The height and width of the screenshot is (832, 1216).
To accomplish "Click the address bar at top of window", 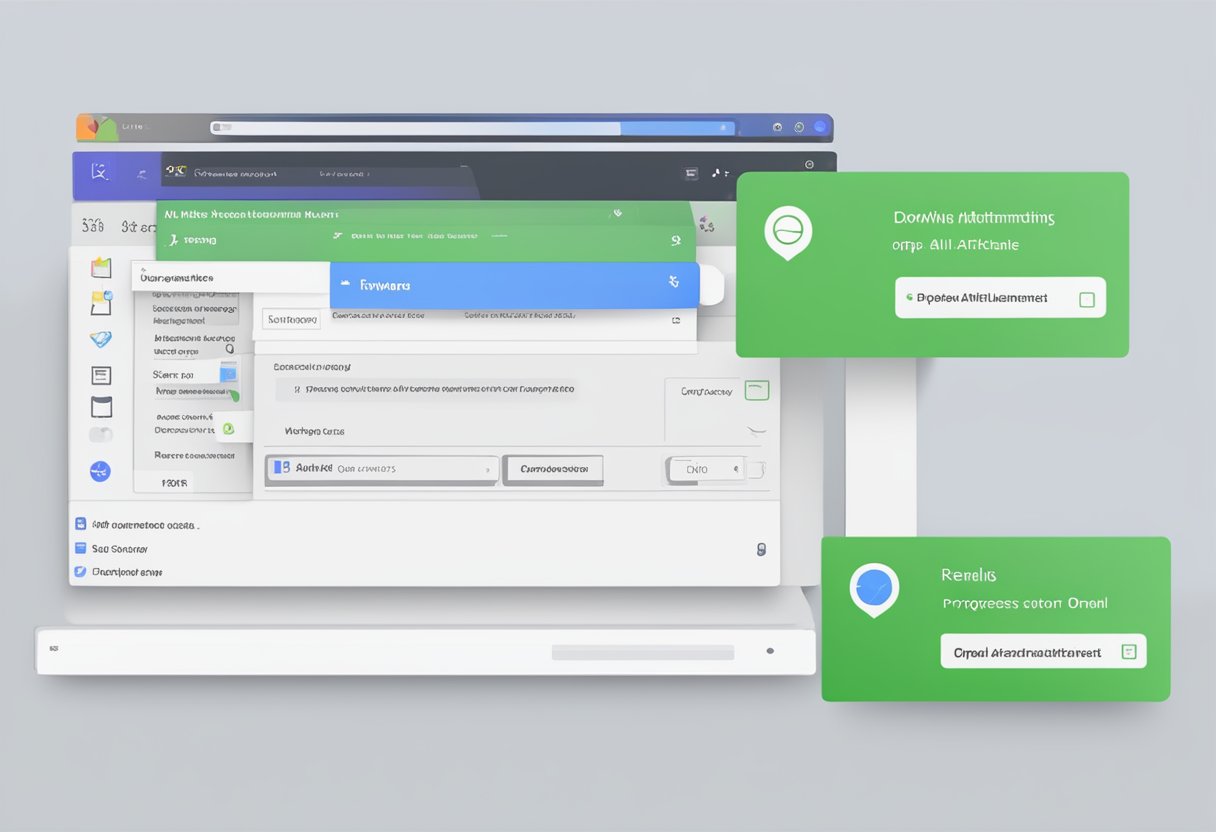I will (x=470, y=128).
